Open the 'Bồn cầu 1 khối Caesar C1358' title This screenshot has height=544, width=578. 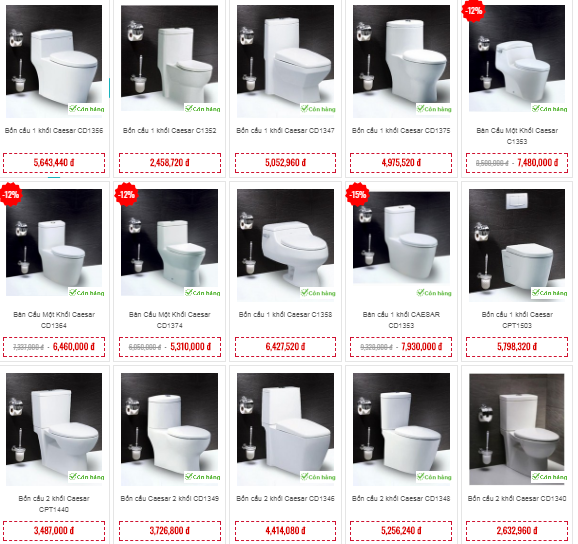point(285,314)
